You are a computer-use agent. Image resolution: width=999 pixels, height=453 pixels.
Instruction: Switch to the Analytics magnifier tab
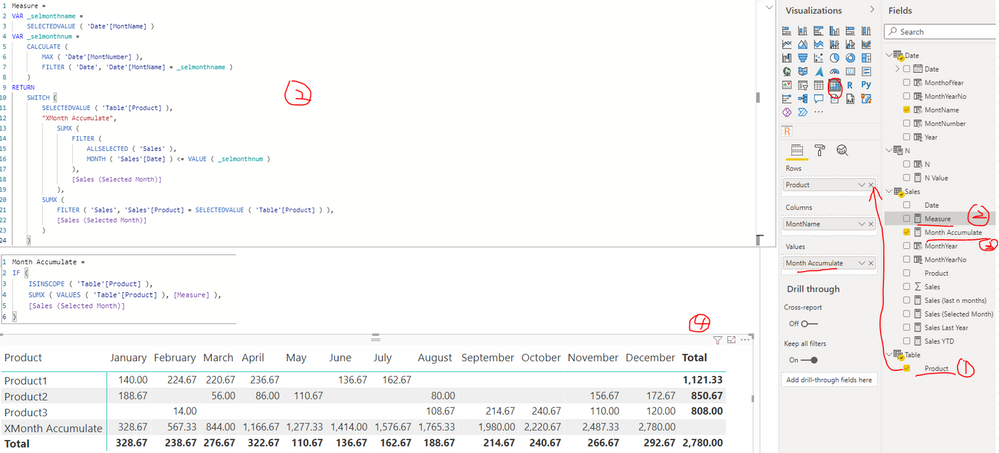pyautogui.click(x=842, y=150)
